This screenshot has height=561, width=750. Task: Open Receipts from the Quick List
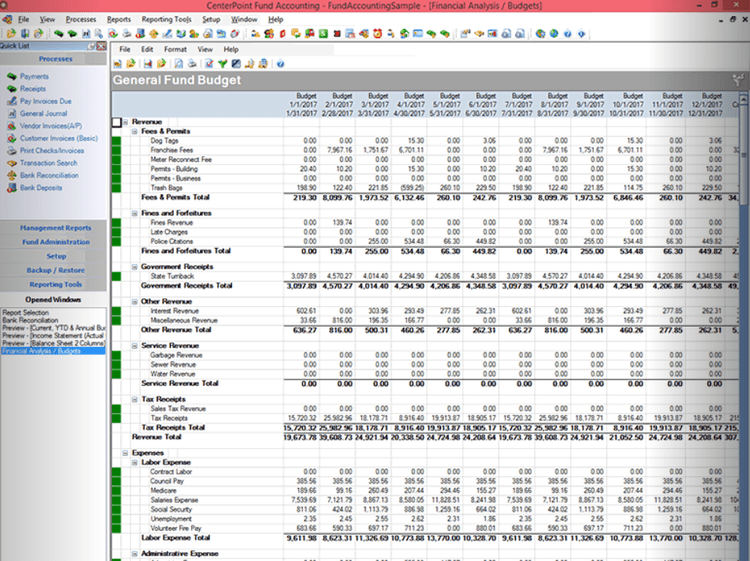coord(33,89)
